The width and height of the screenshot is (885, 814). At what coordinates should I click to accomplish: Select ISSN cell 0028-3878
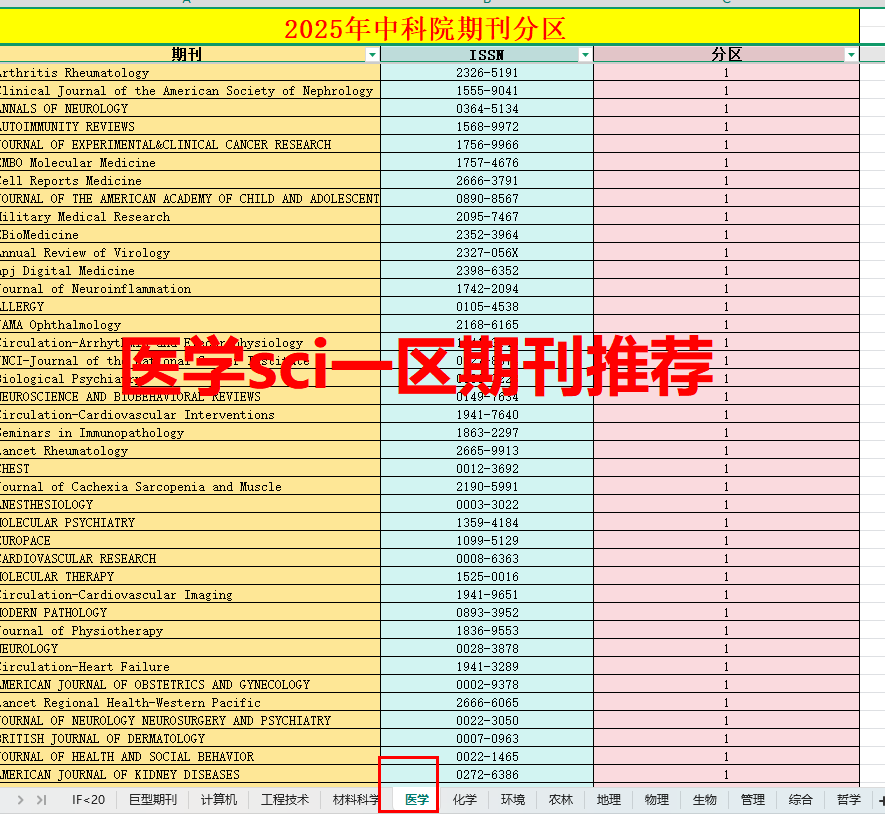tap(487, 649)
